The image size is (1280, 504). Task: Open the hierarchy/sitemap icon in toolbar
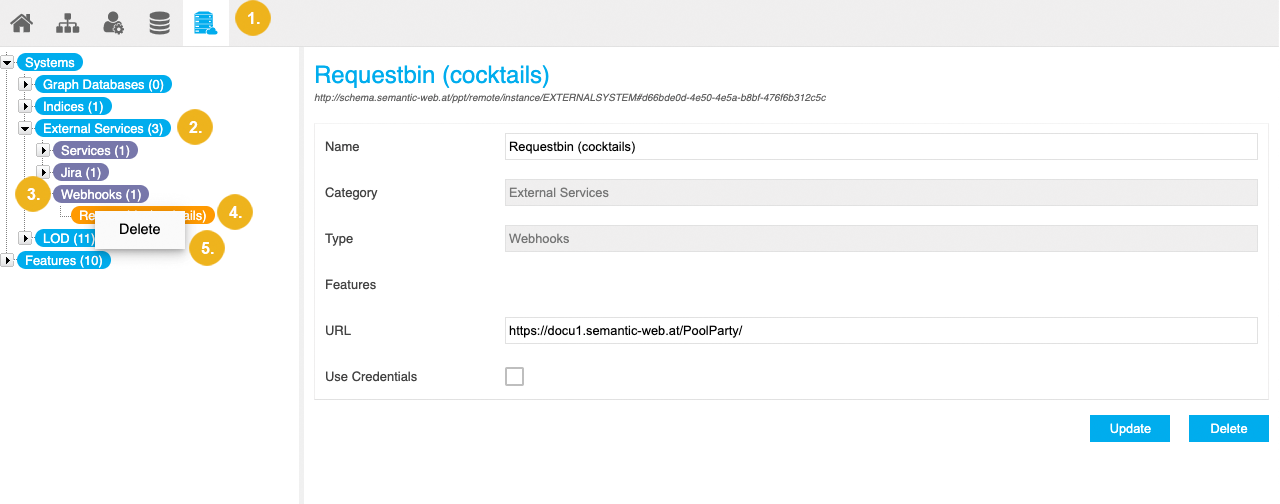[x=68, y=22]
